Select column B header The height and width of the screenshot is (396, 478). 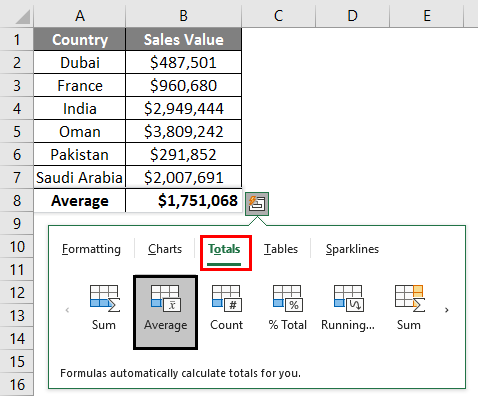pos(183,15)
